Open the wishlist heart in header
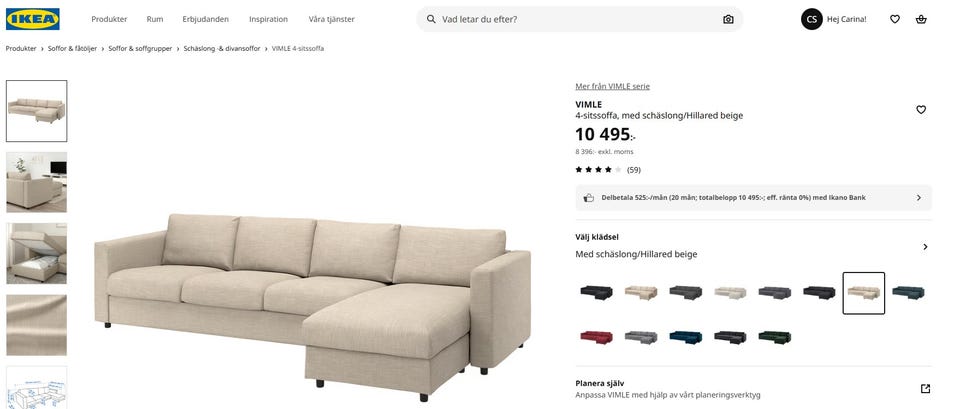Viewport: 960px width, 409px height. click(x=895, y=19)
